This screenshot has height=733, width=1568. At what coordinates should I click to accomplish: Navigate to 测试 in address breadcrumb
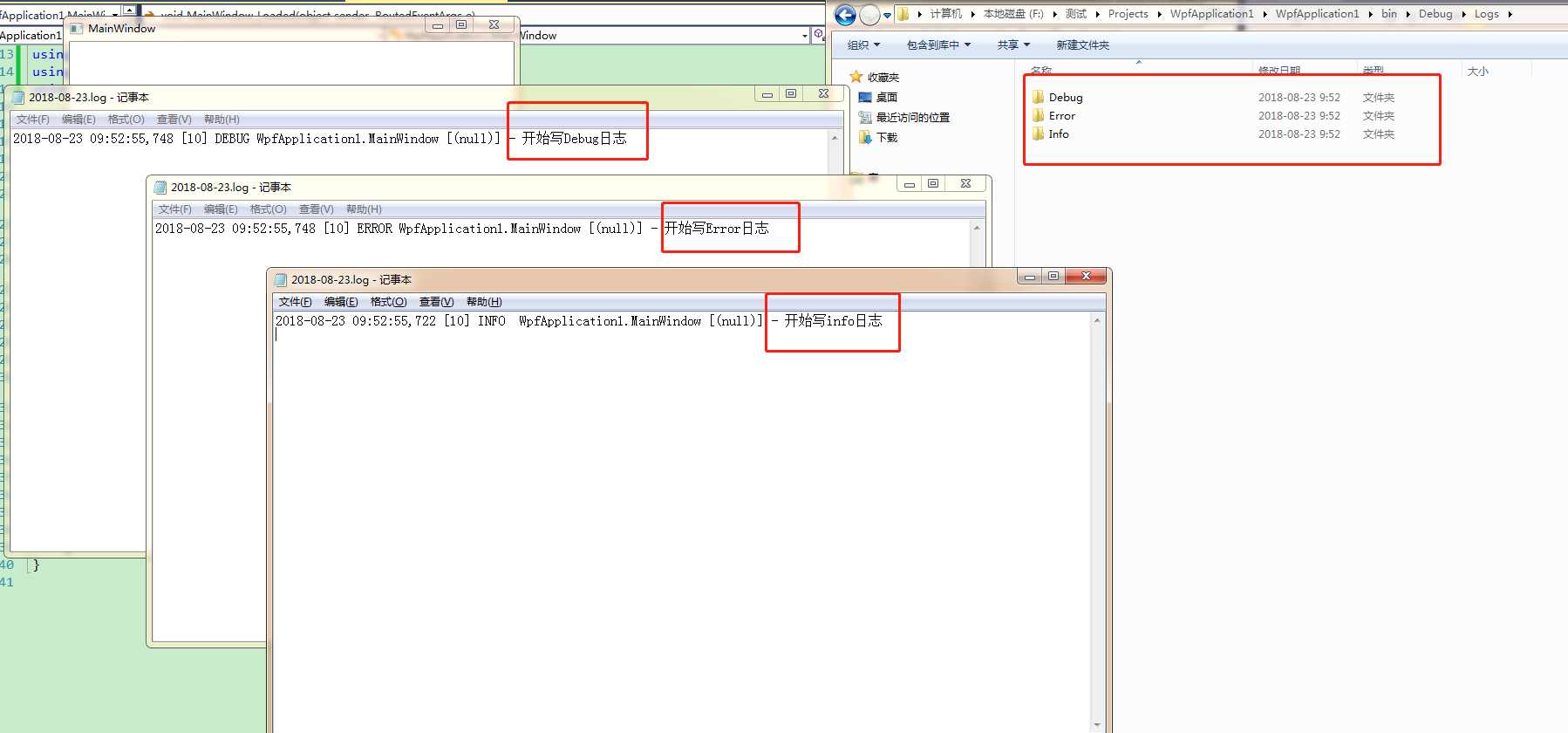[1076, 14]
